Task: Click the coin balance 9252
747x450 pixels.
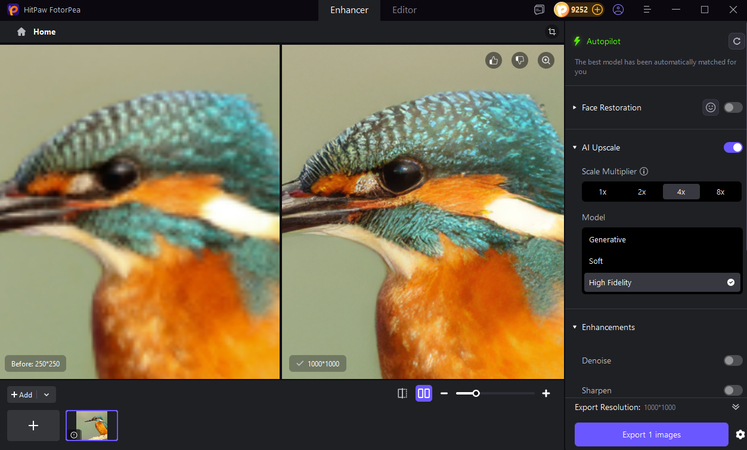Action: 579,10
